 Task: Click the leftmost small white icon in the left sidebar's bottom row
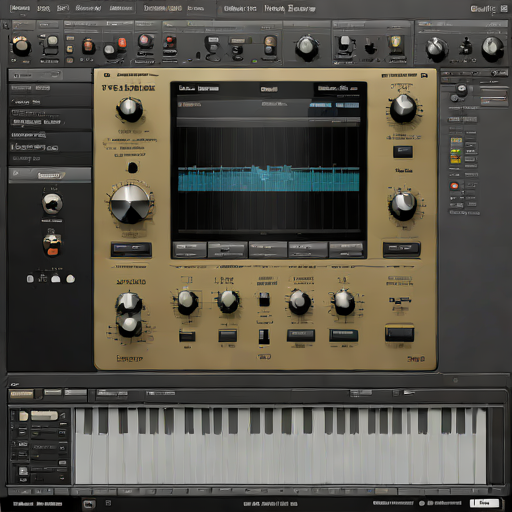[30, 279]
